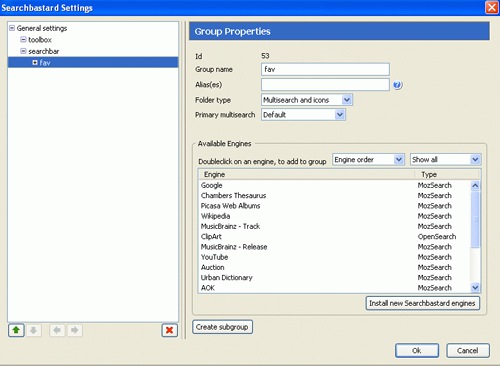Viewport: 500px width, 366px height.
Task: Select MusicBrainz - Release engine row
Action: [334, 247]
